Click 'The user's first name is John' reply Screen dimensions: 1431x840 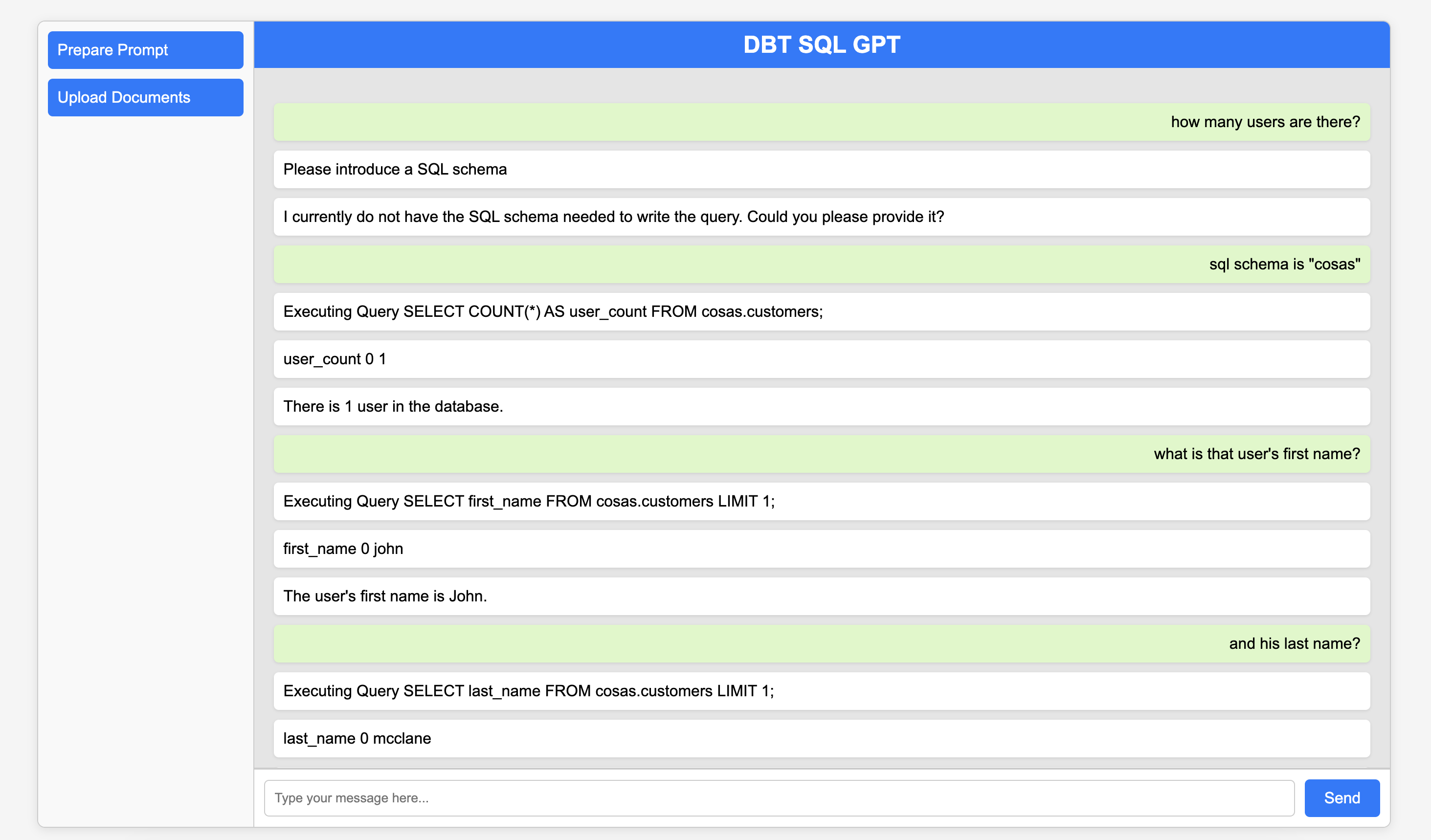pyautogui.click(x=385, y=596)
